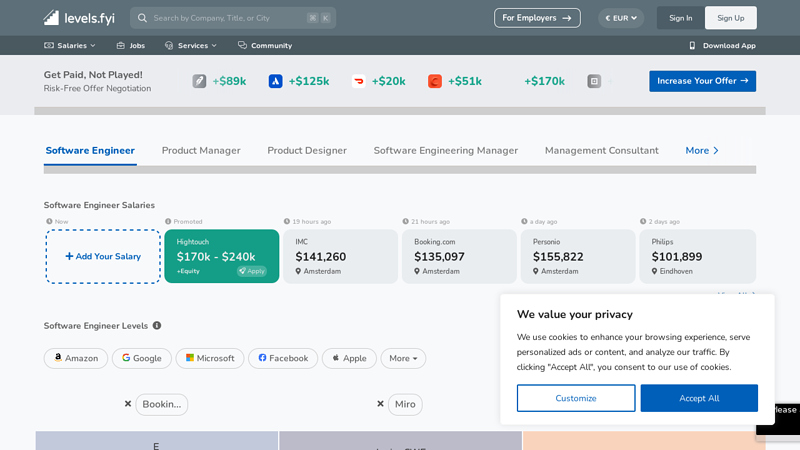This screenshot has width=800, height=450.
Task: Select the Amazon company chip
Action: tap(76, 358)
